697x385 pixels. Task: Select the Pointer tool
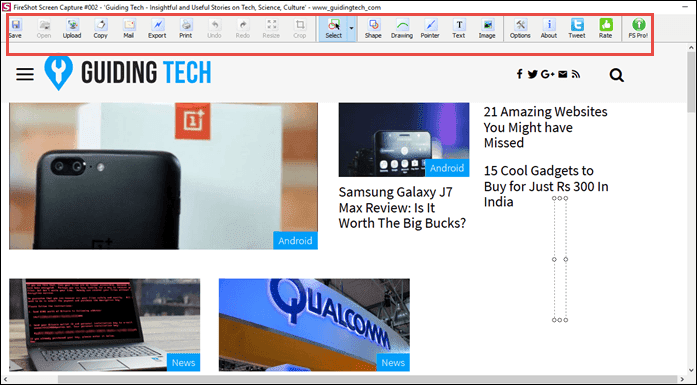pos(430,28)
